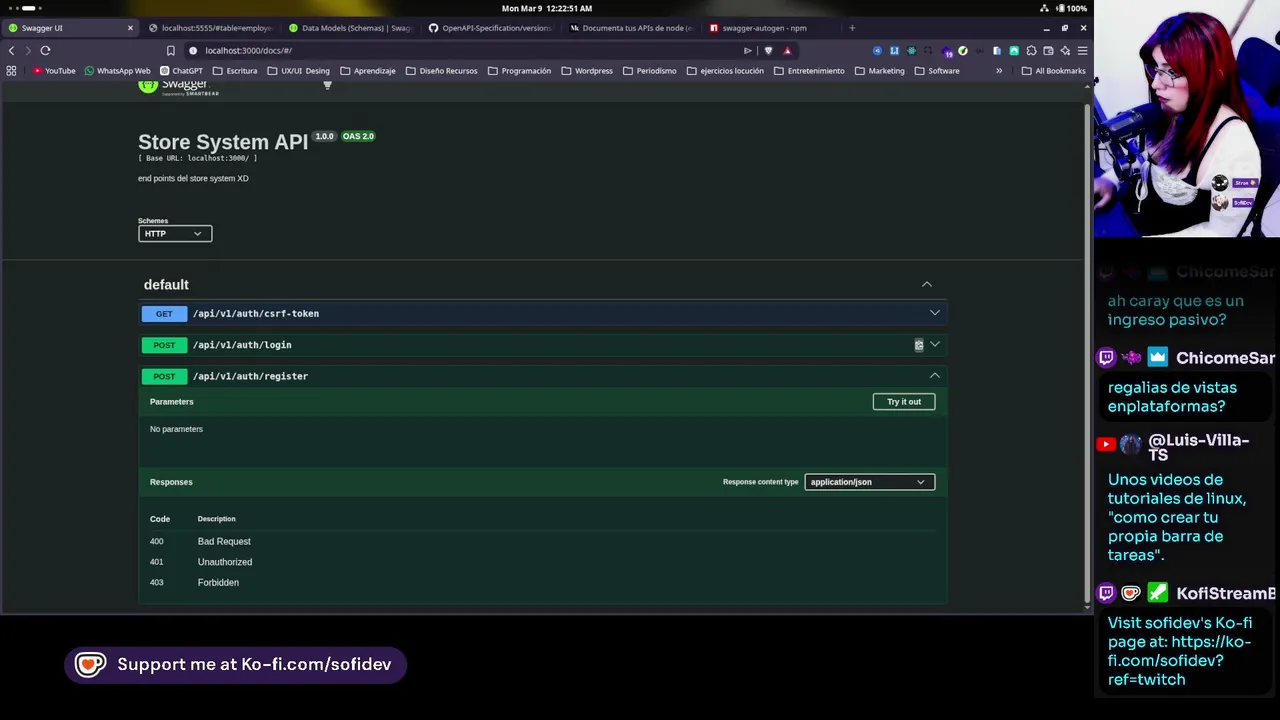Open the UX/UI Desing bookmarks folder
The image size is (1280, 720).
[x=298, y=71]
